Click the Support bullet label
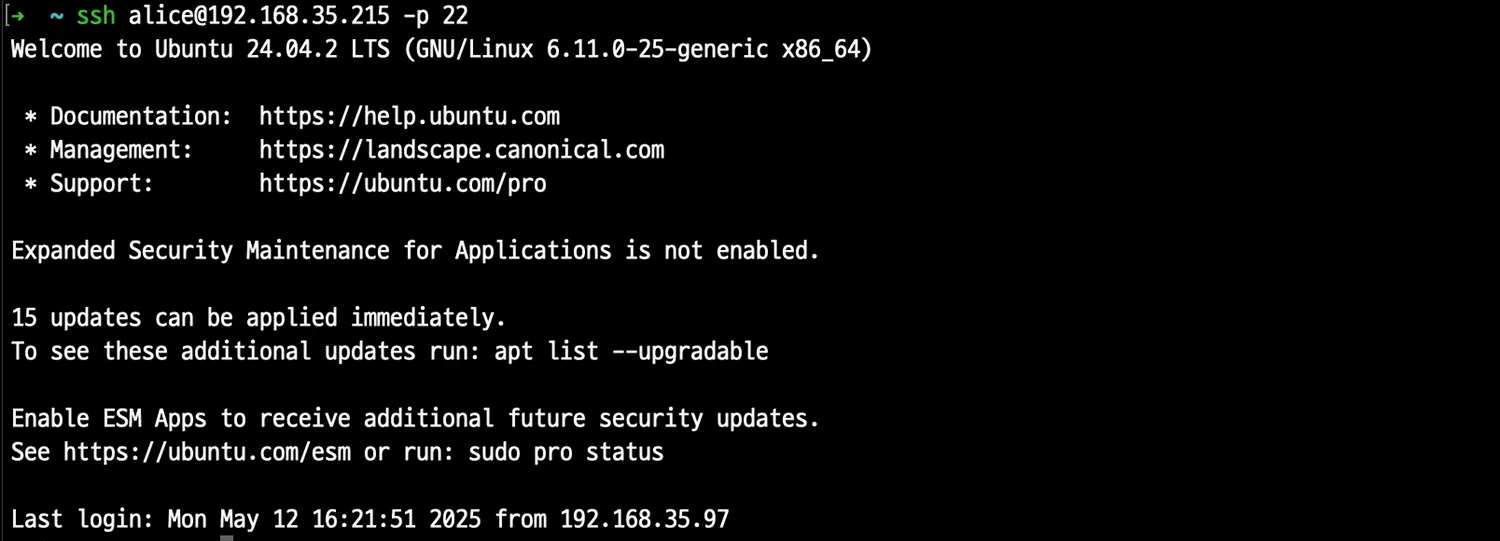The height and width of the screenshot is (541, 1500). tap(102, 184)
